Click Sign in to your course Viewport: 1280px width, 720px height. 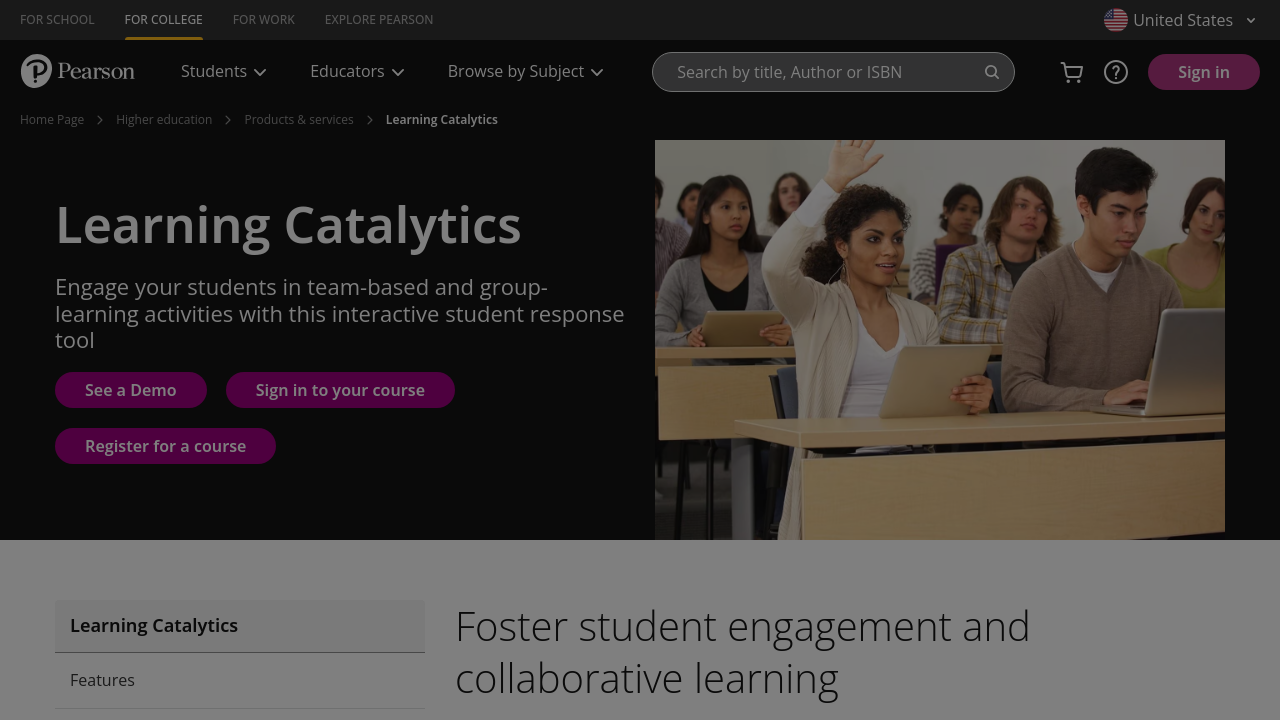coord(340,390)
